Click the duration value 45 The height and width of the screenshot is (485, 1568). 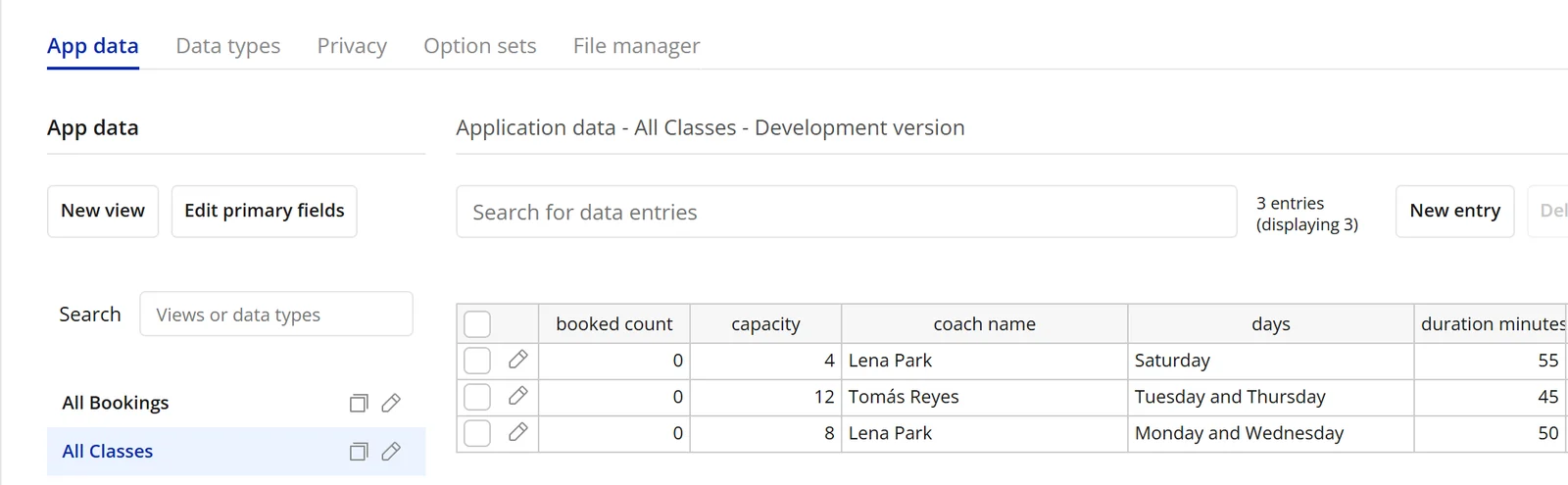[x=1492, y=397]
